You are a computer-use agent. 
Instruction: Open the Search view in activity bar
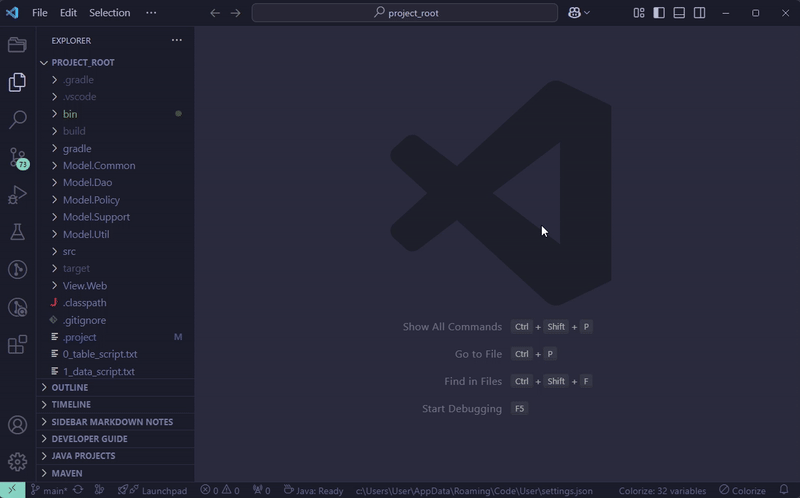[17, 120]
